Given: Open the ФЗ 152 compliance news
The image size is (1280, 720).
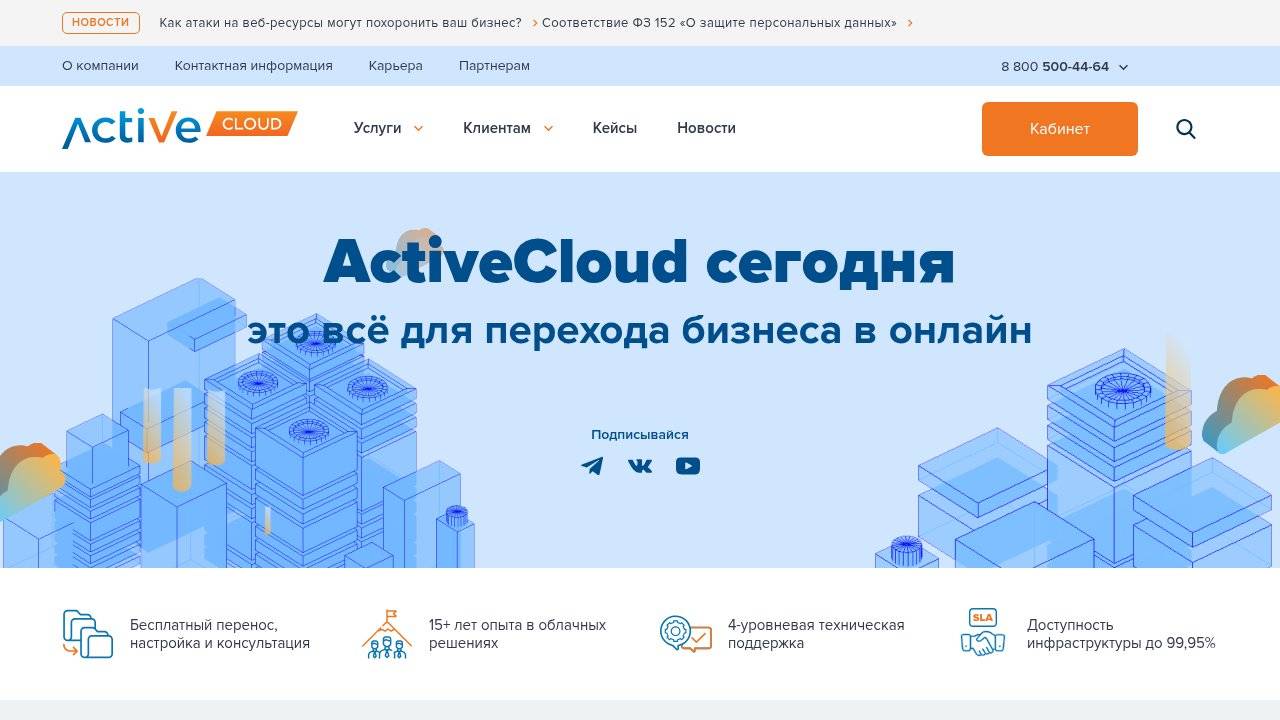Looking at the screenshot, I should click(719, 22).
